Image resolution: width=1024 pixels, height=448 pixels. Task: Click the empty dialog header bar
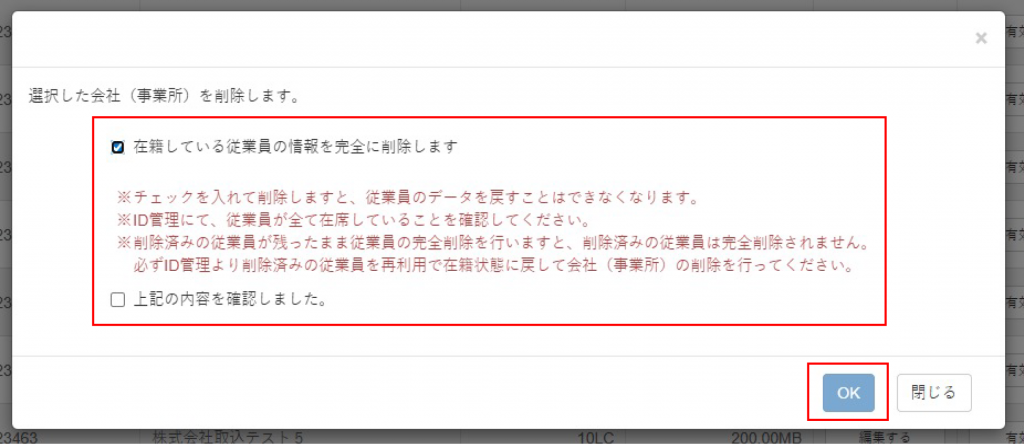tap(490, 39)
